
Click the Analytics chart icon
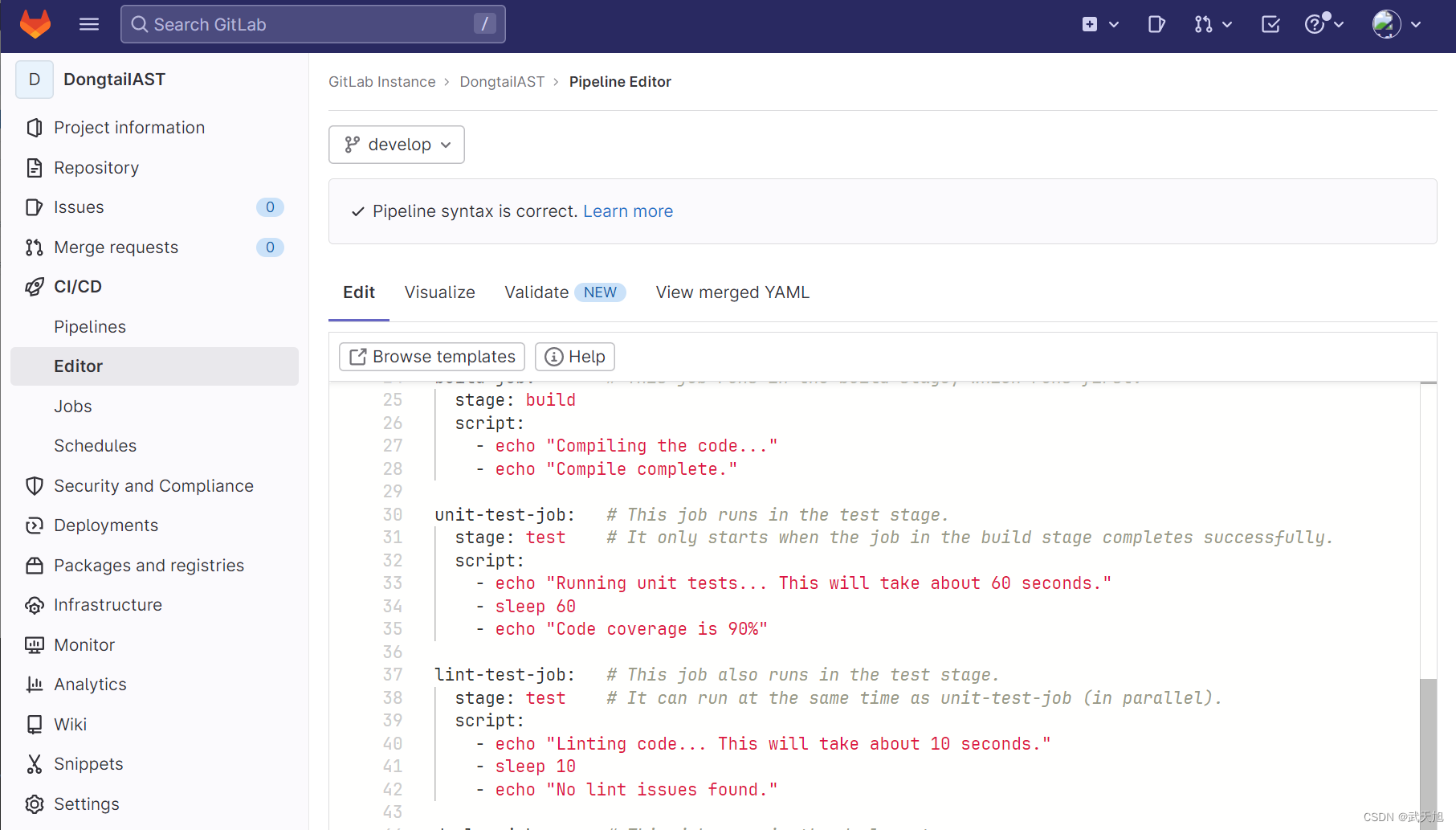click(34, 685)
